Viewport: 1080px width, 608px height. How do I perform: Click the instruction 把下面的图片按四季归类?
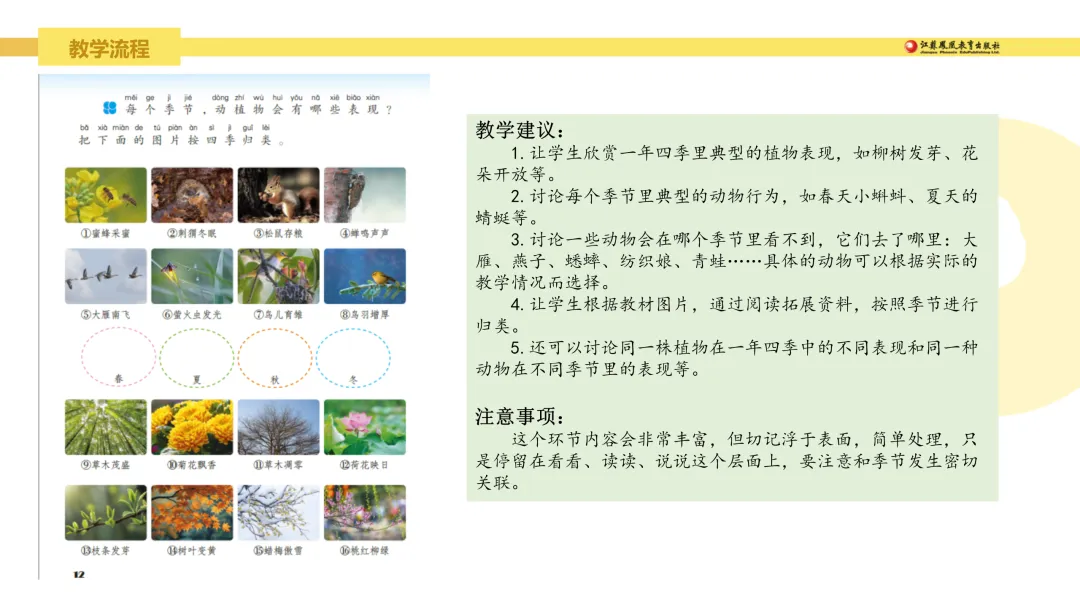coord(182,135)
